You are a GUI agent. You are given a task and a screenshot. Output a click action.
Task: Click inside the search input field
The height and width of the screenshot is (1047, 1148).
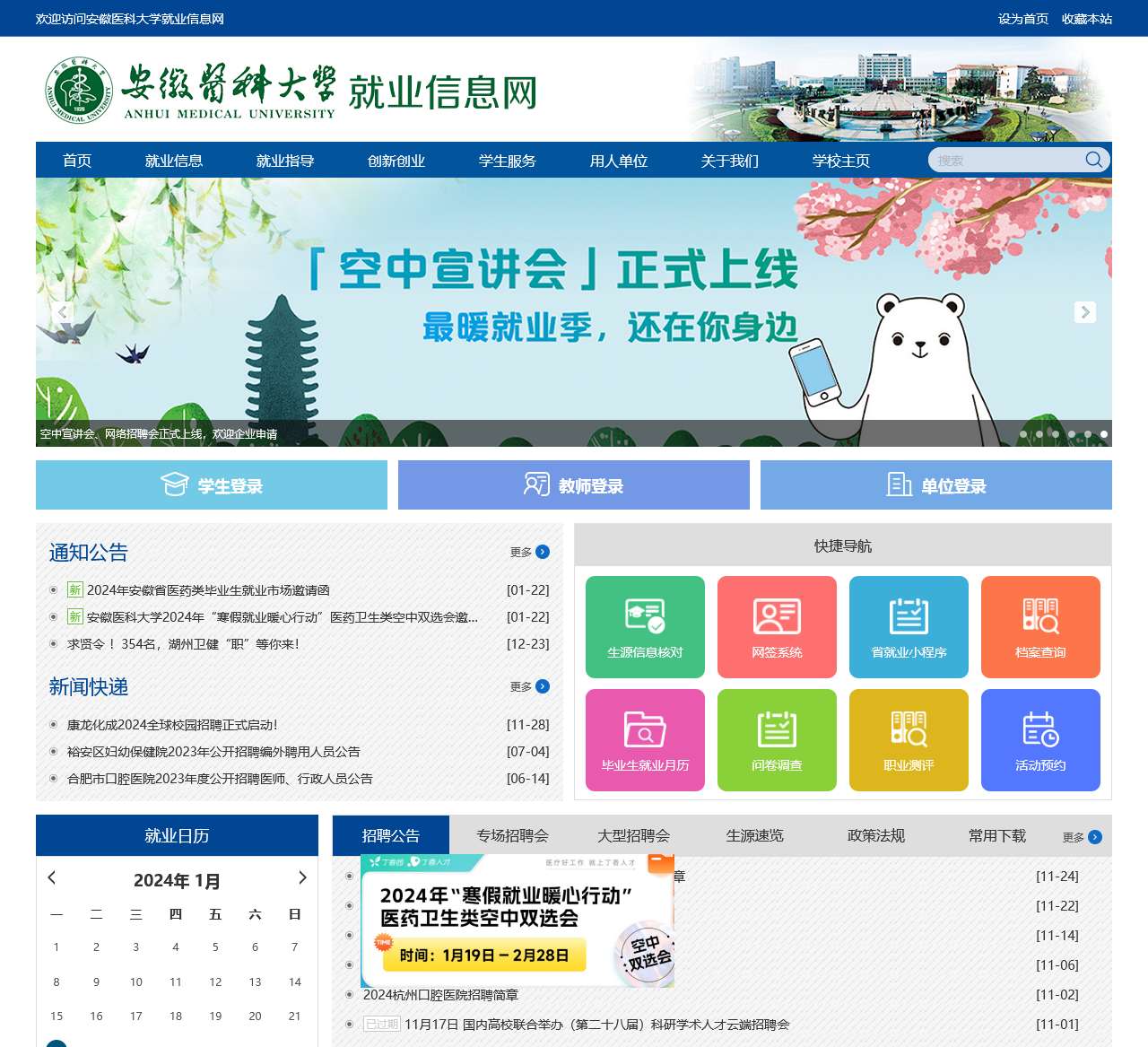[x=1004, y=160]
